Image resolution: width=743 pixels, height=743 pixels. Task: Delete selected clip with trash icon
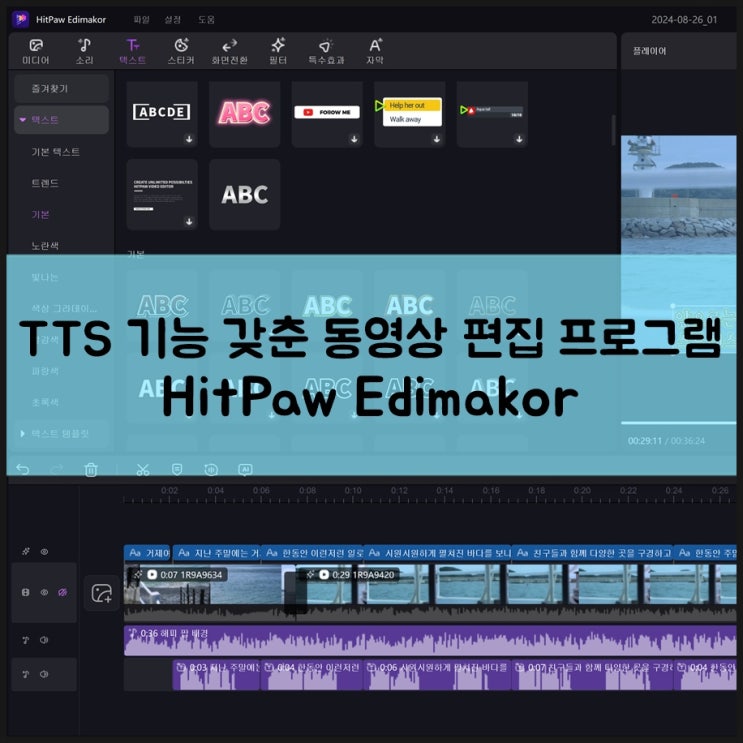coord(91,470)
